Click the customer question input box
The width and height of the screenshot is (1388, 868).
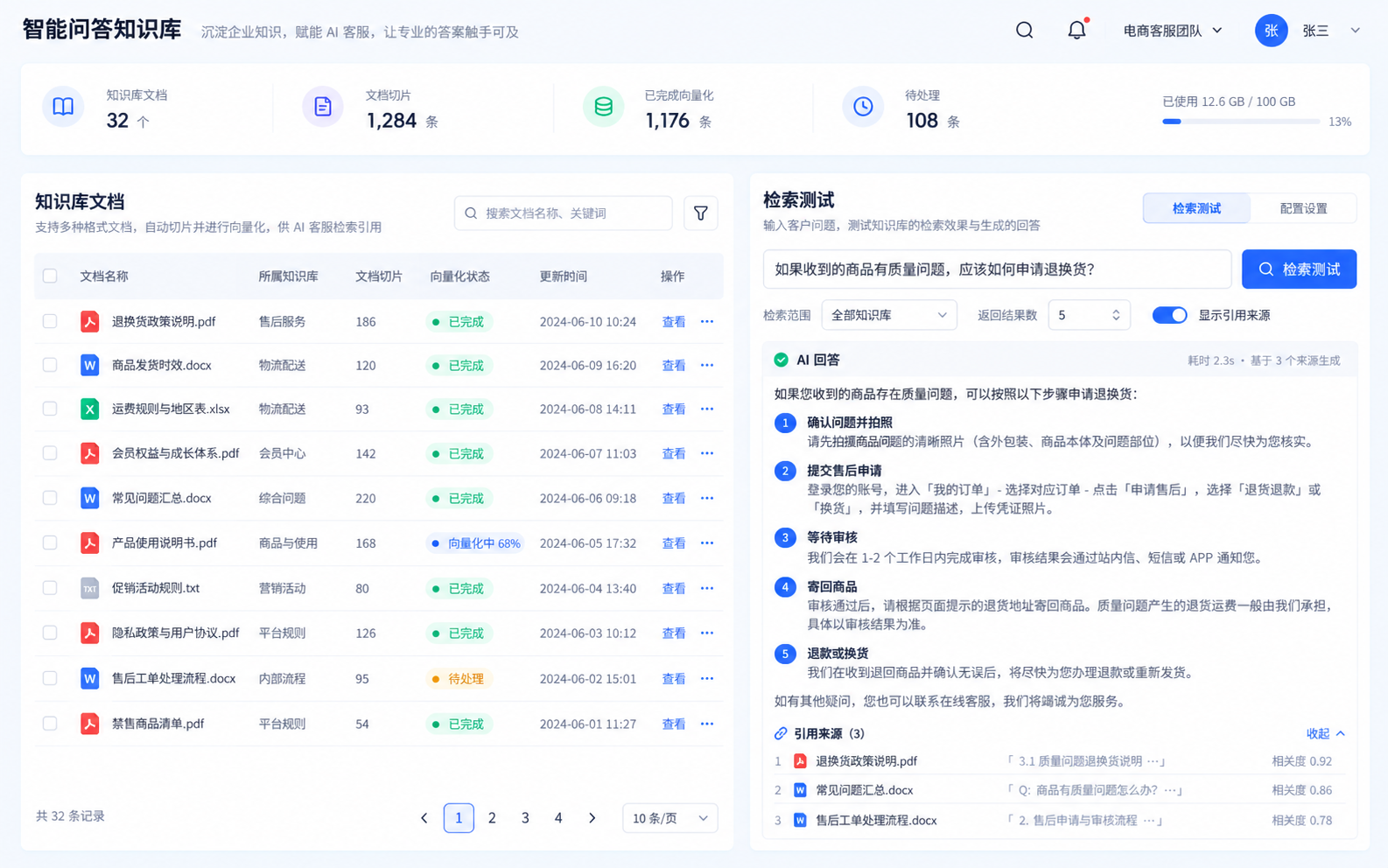[x=997, y=269]
